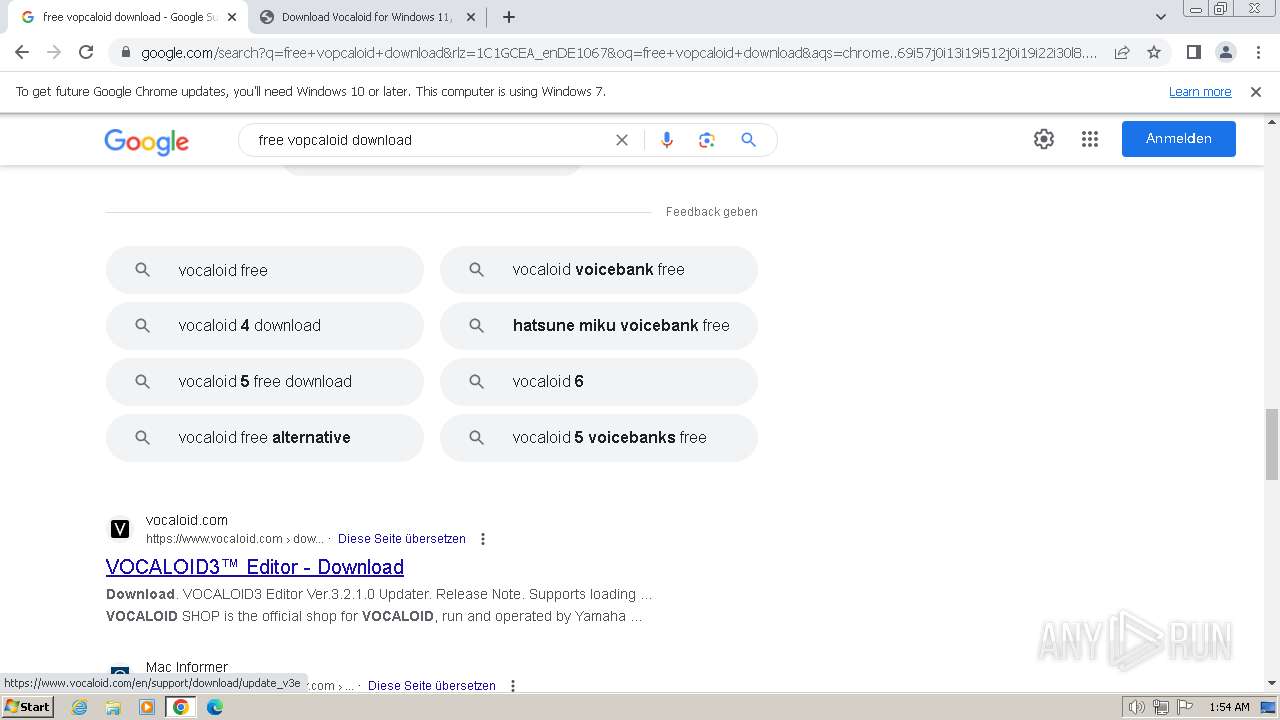Screen dimensions: 1280x720
Task: Open Windows Explorer folder from taskbar
Action: tap(113, 707)
